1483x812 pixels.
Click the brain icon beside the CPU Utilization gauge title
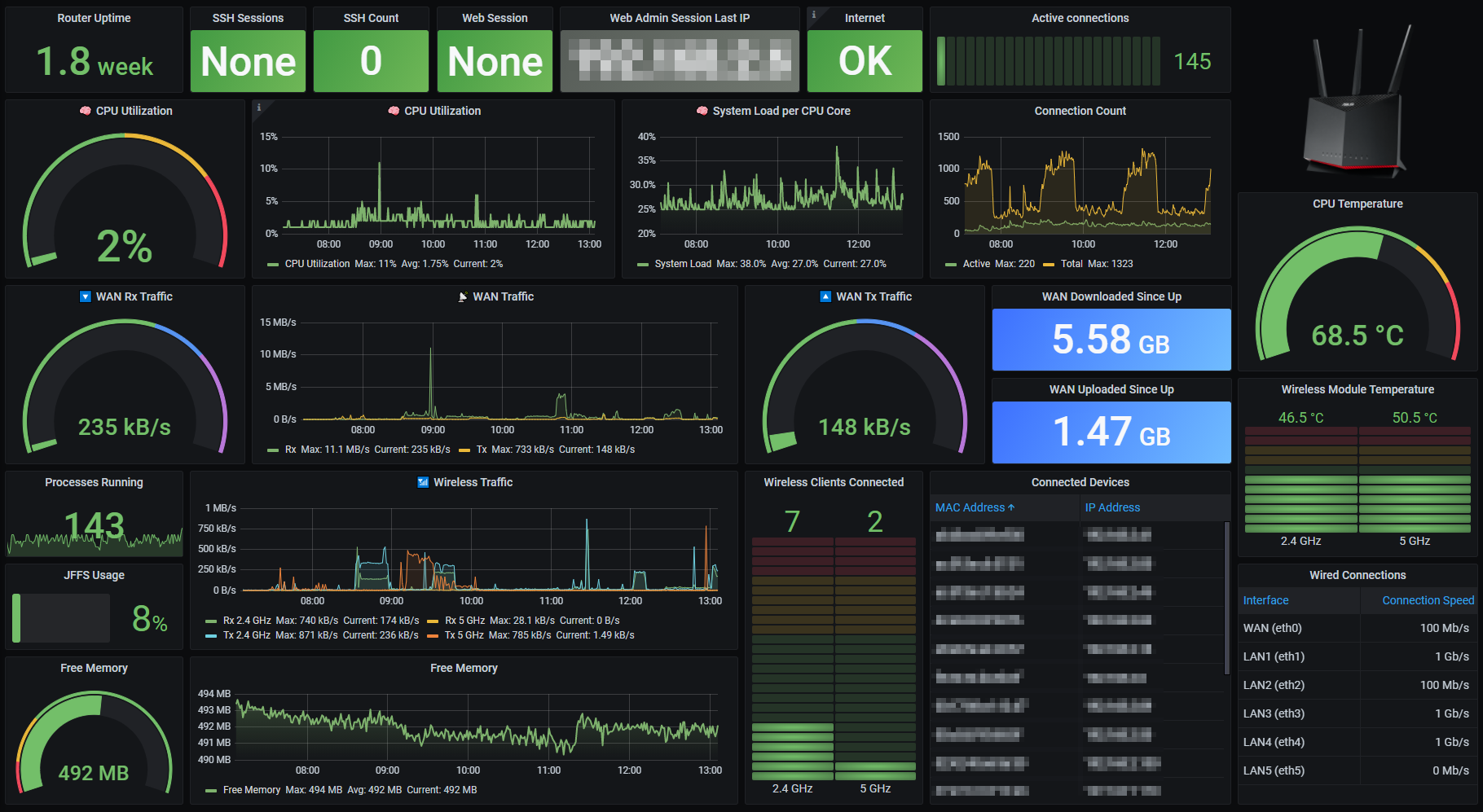[x=85, y=111]
